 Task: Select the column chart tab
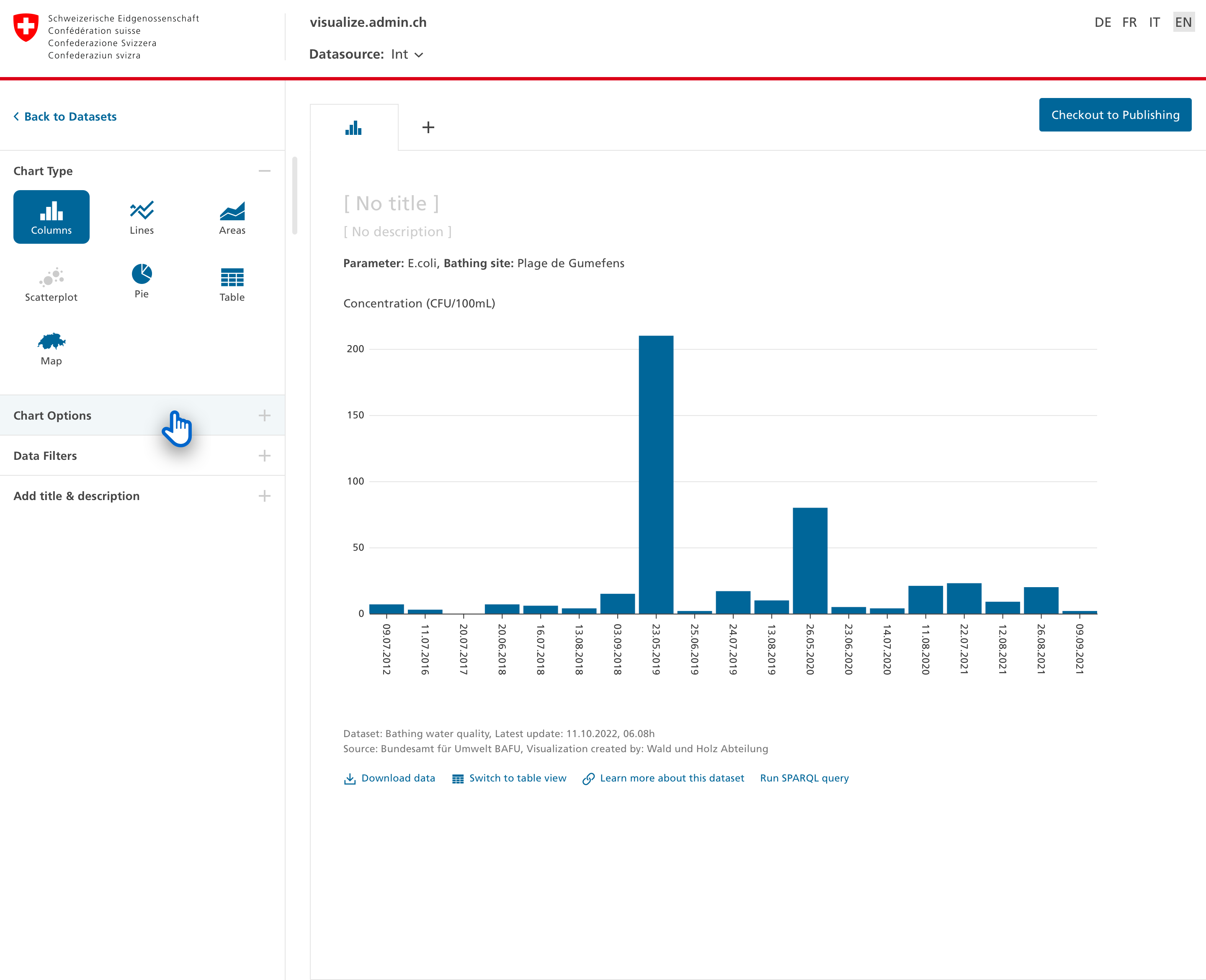(354, 128)
